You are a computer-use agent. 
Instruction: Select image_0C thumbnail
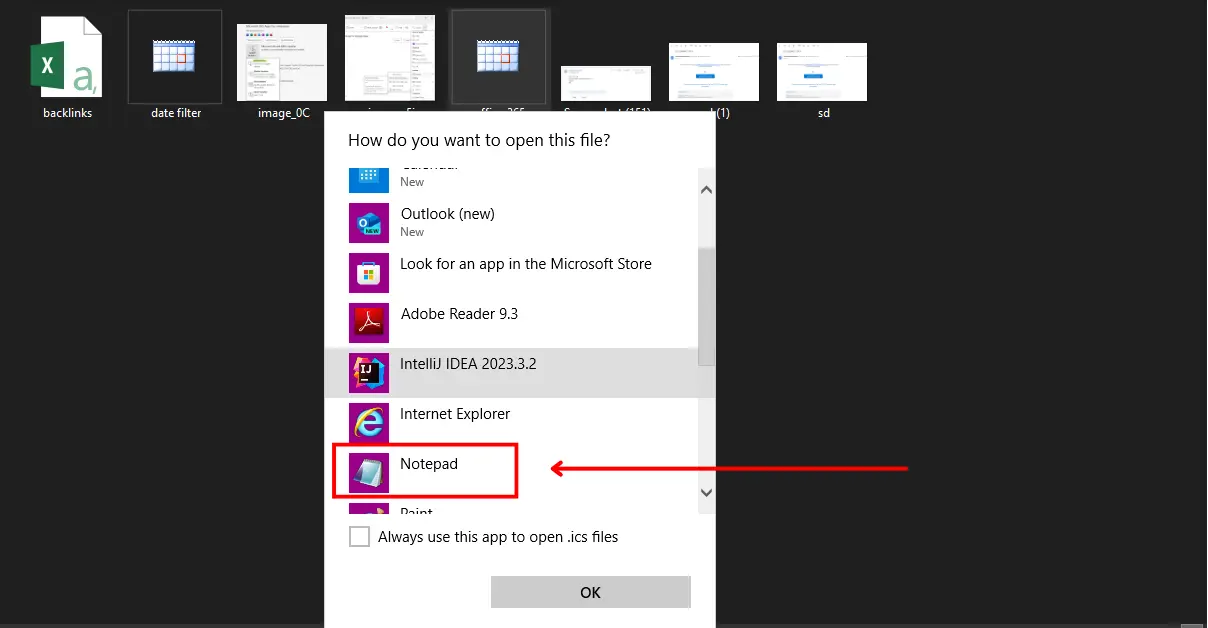pos(282,63)
